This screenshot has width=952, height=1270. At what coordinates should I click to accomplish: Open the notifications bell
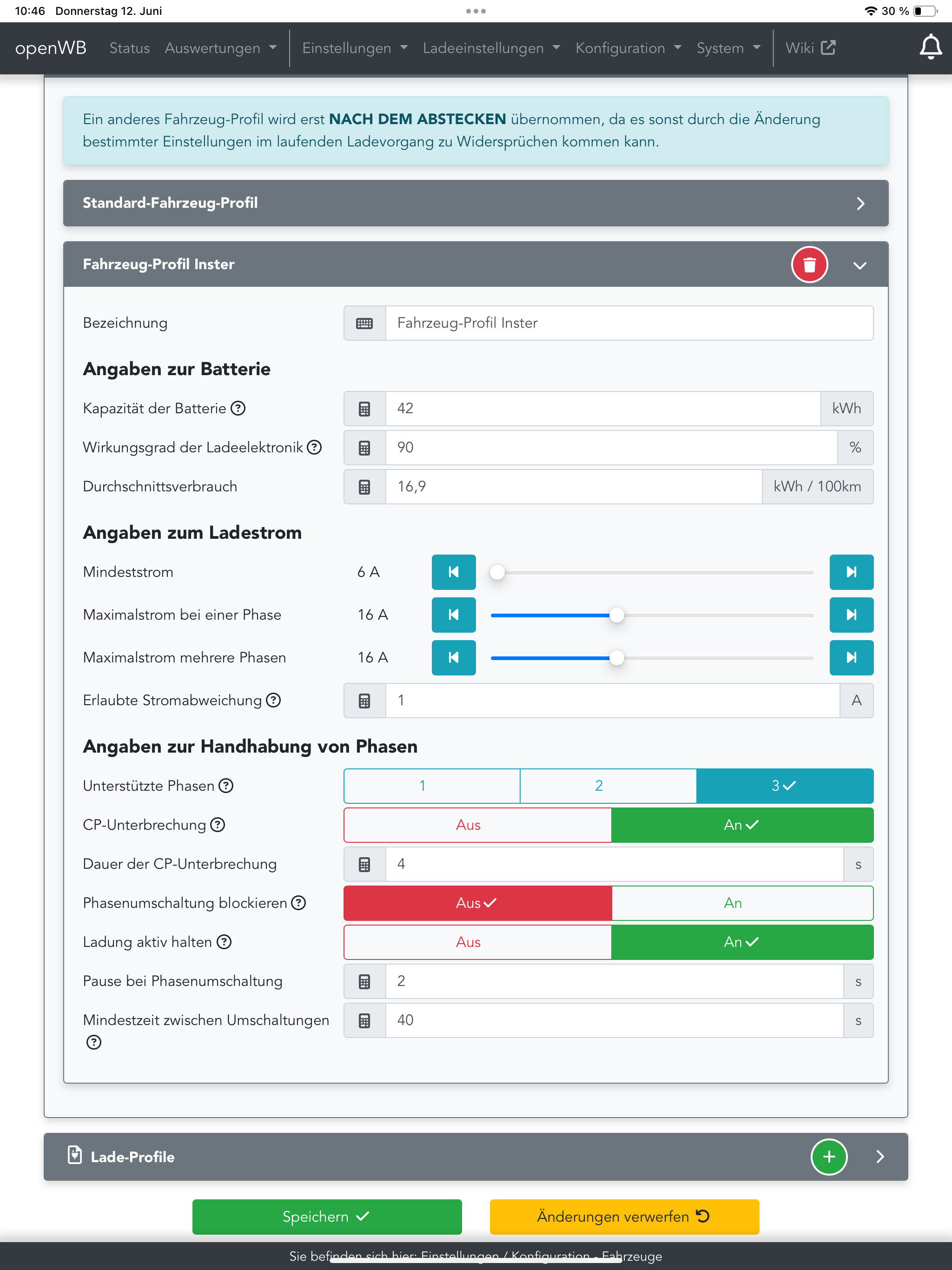pyautogui.click(x=930, y=48)
